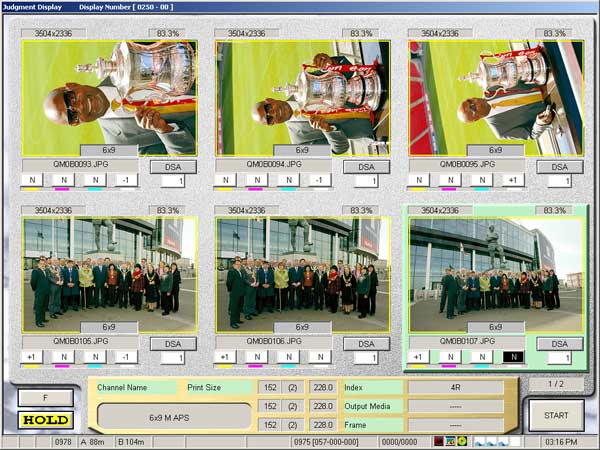
Task: Select cyan correction field of QM0B0106.JPG
Action: (x=289, y=357)
